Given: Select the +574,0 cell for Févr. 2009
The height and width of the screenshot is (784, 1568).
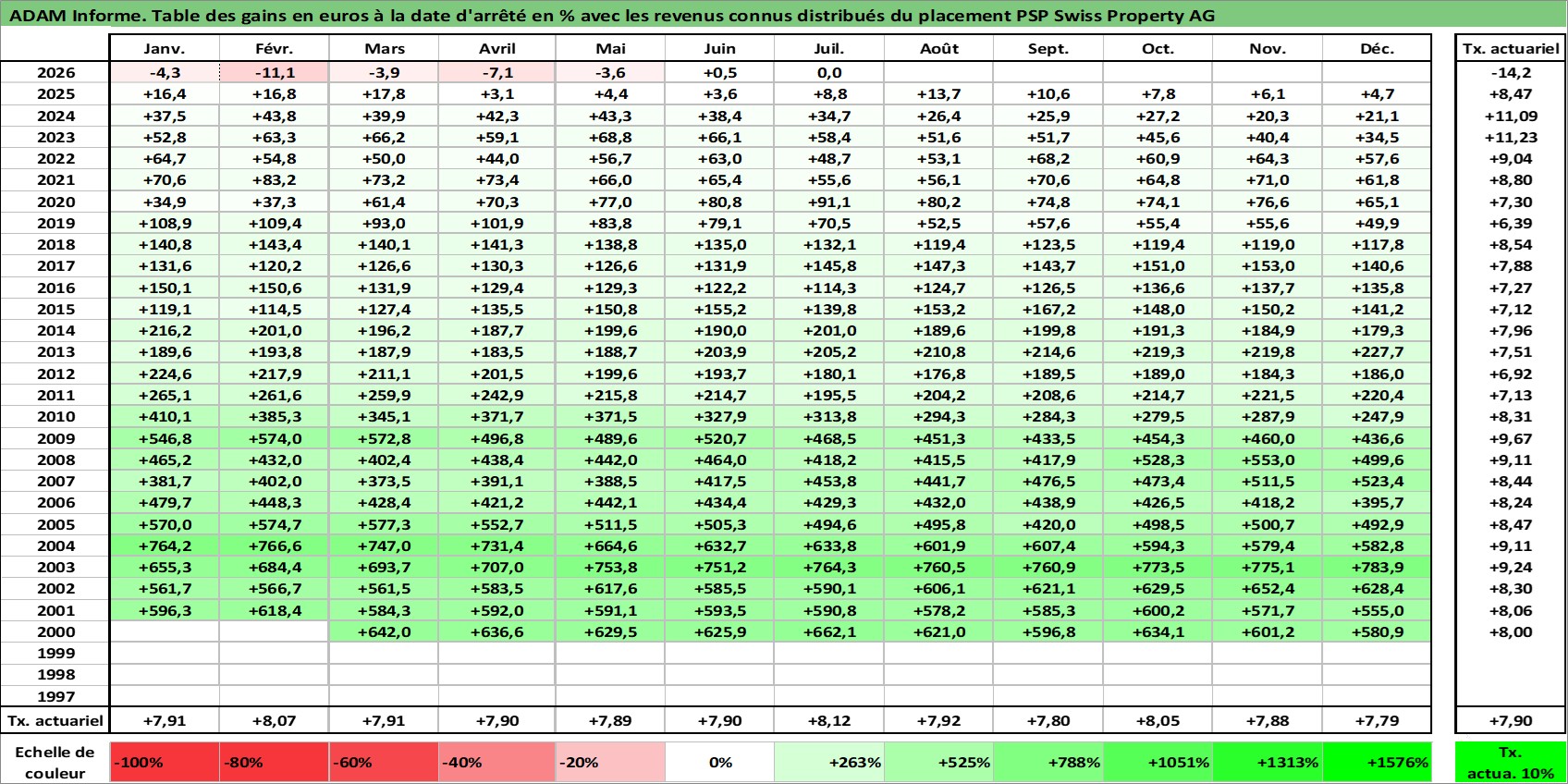Looking at the screenshot, I should (x=274, y=438).
